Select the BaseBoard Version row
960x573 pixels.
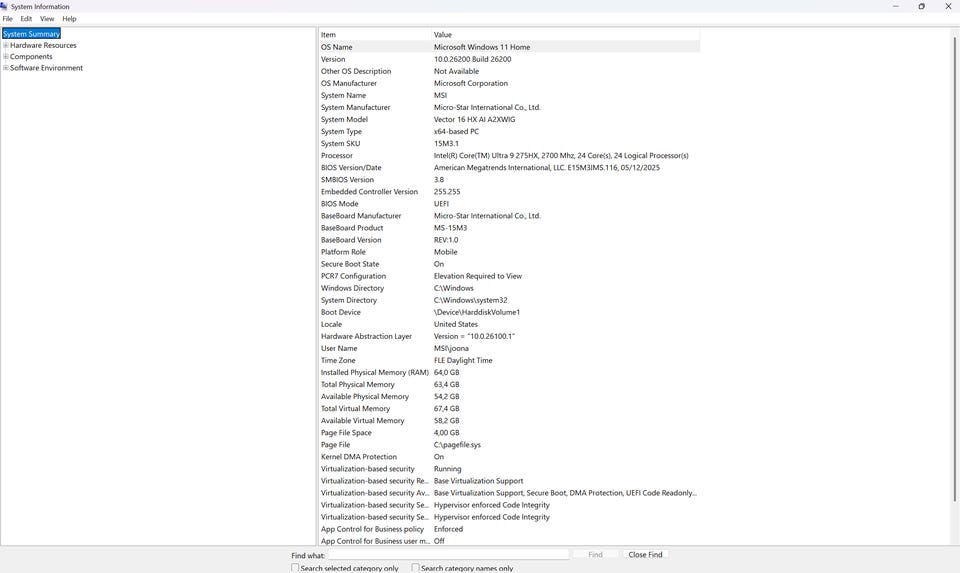[509, 240]
